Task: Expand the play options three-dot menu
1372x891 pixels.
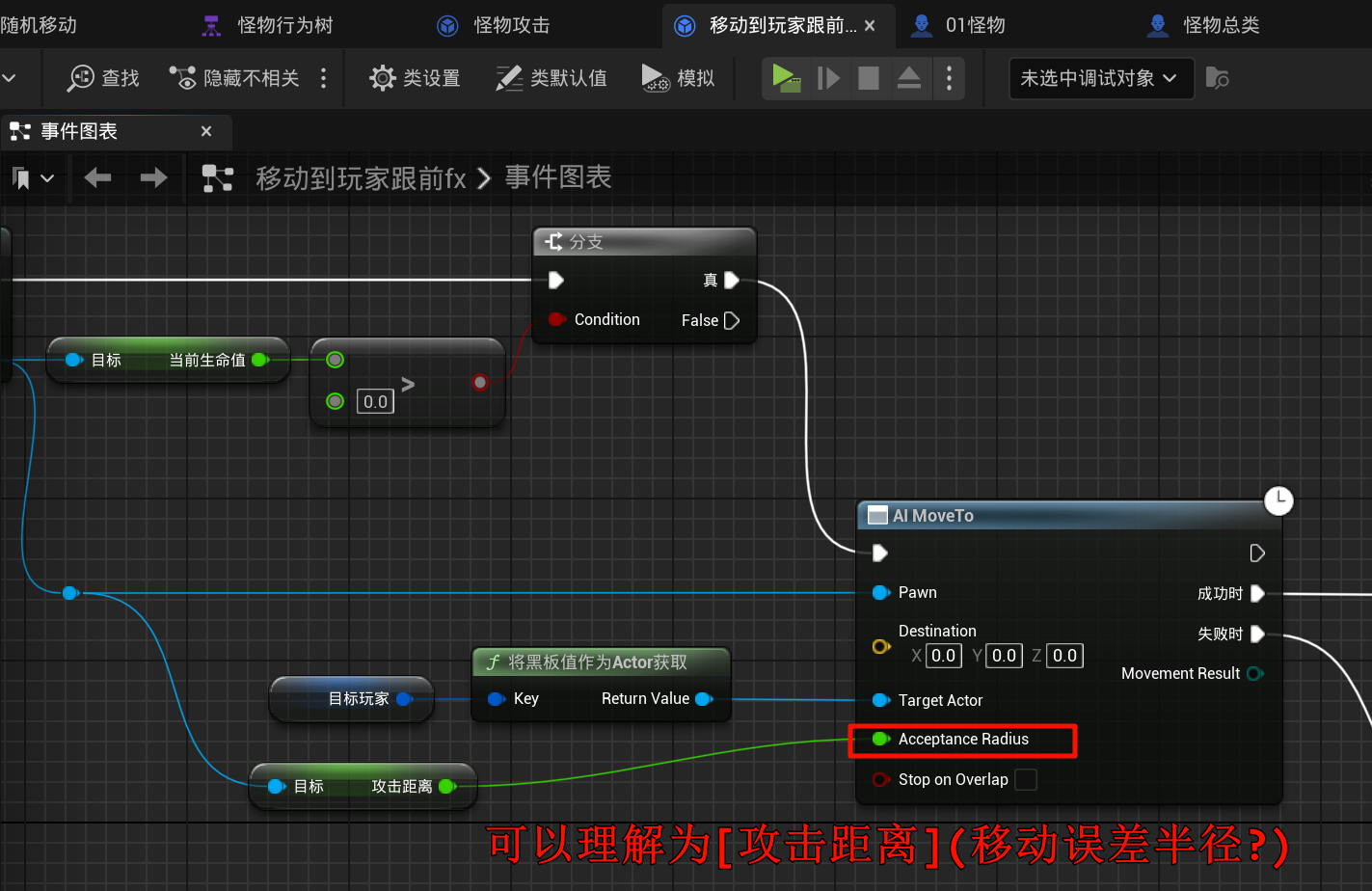Action: [x=949, y=78]
